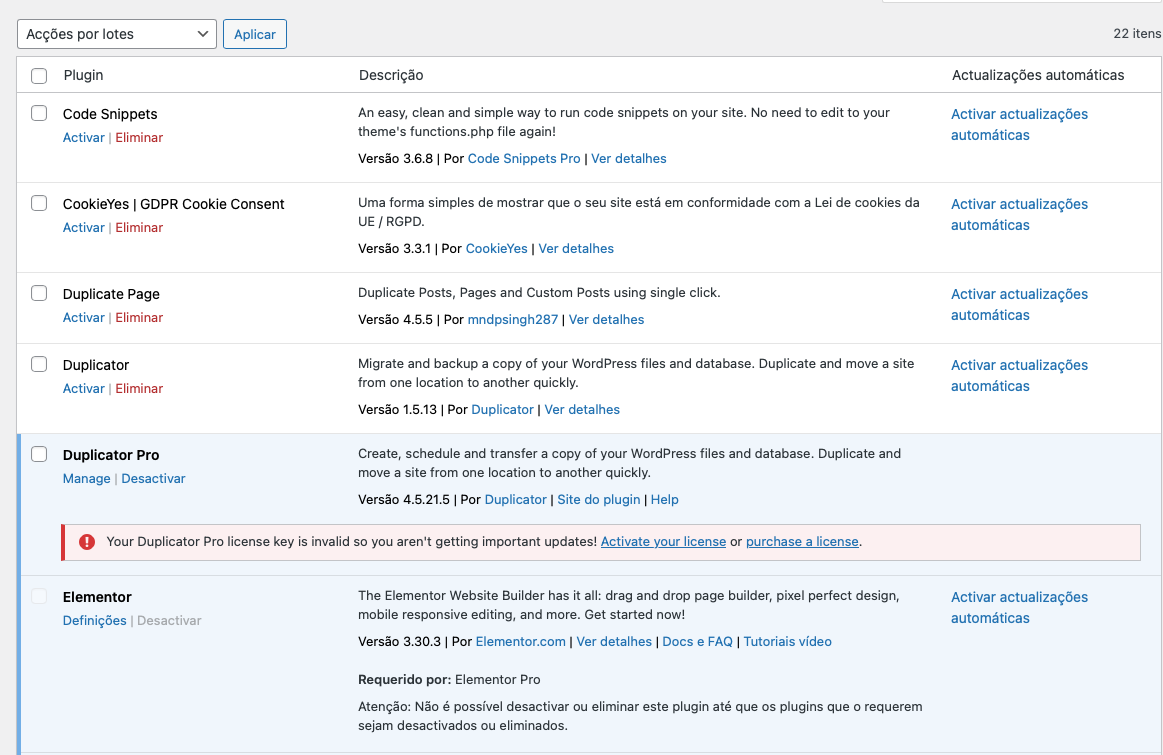Open Elementor Definições settings link

95,620
